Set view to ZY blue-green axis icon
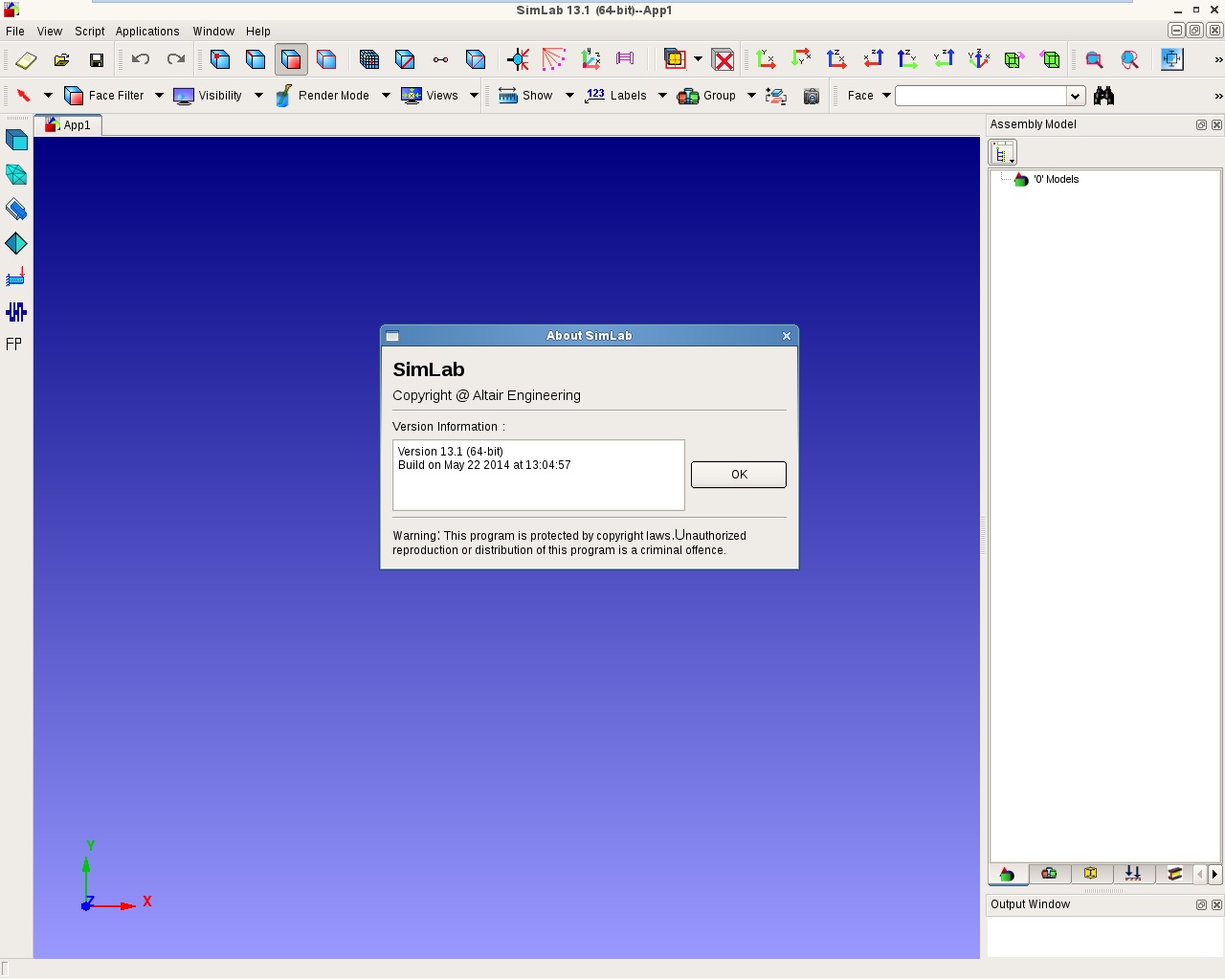This screenshot has height=980, width=1225. [x=907, y=59]
